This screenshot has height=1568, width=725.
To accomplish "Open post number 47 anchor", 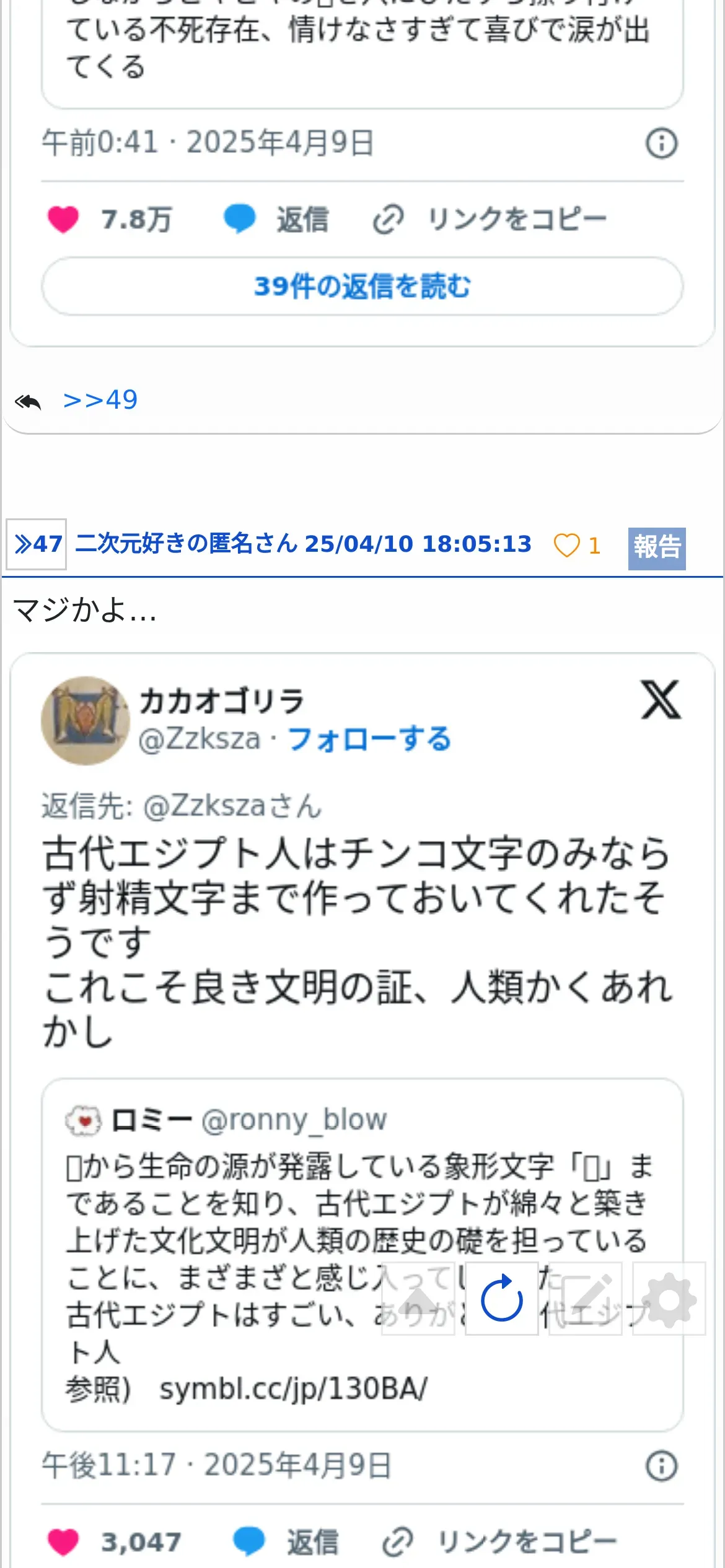I will [x=37, y=544].
